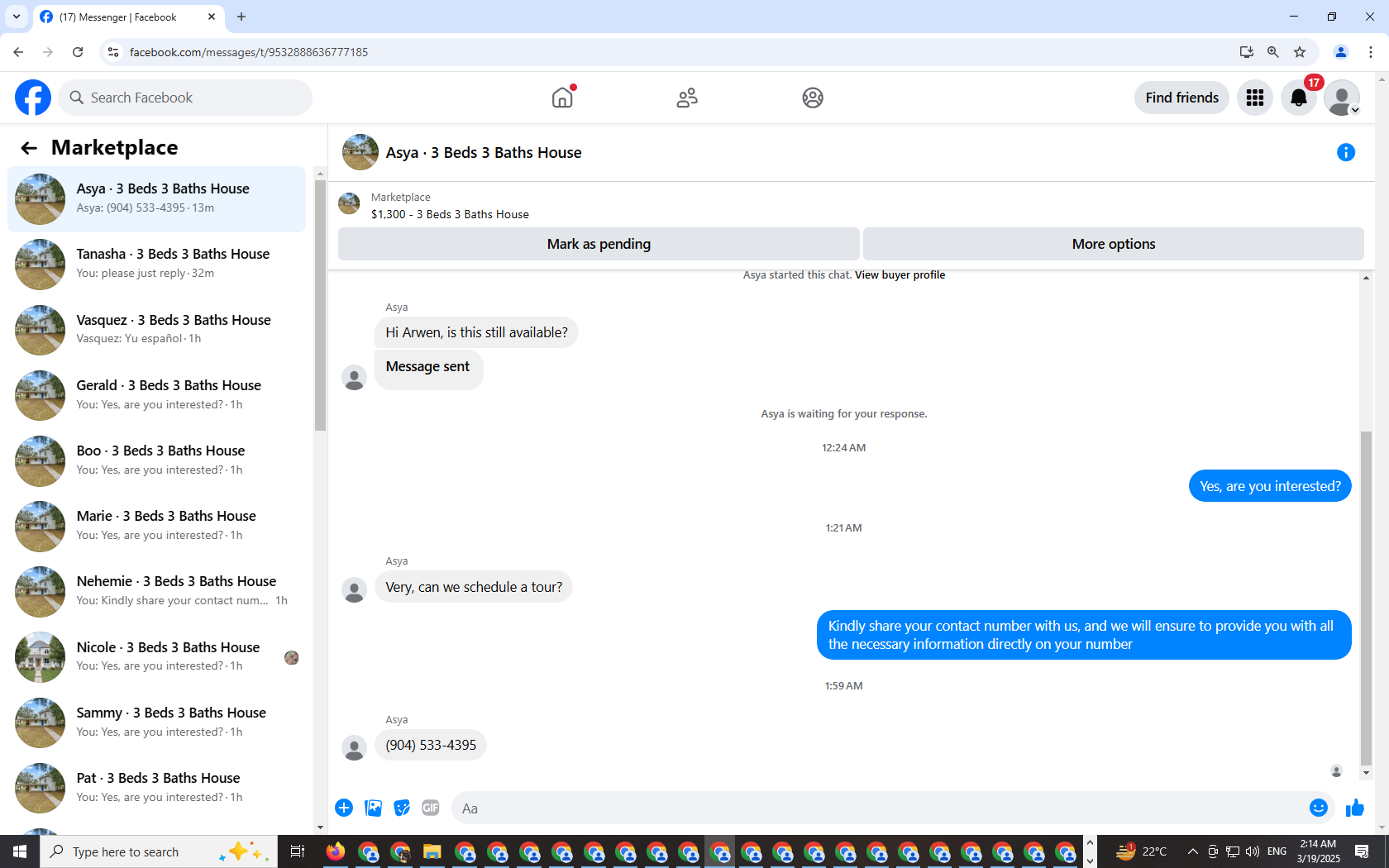The height and width of the screenshot is (868, 1389).
Task: Open File Explorer from the taskbar
Action: [x=432, y=851]
